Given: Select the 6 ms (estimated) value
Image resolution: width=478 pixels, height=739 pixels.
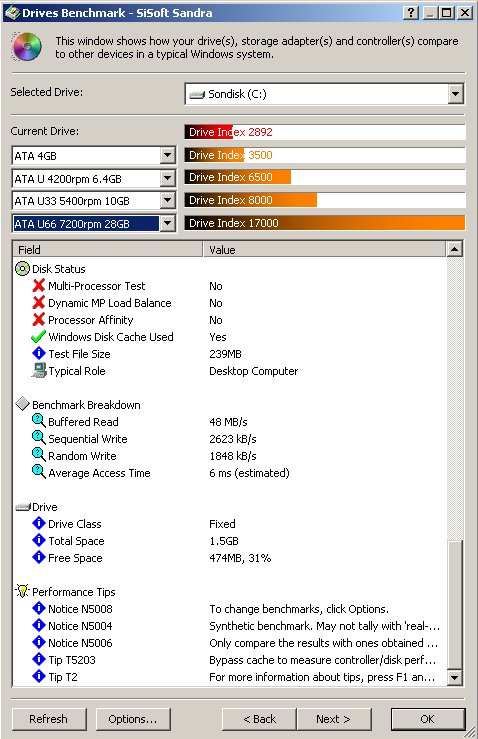Looking at the screenshot, I should tap(249, 473).
